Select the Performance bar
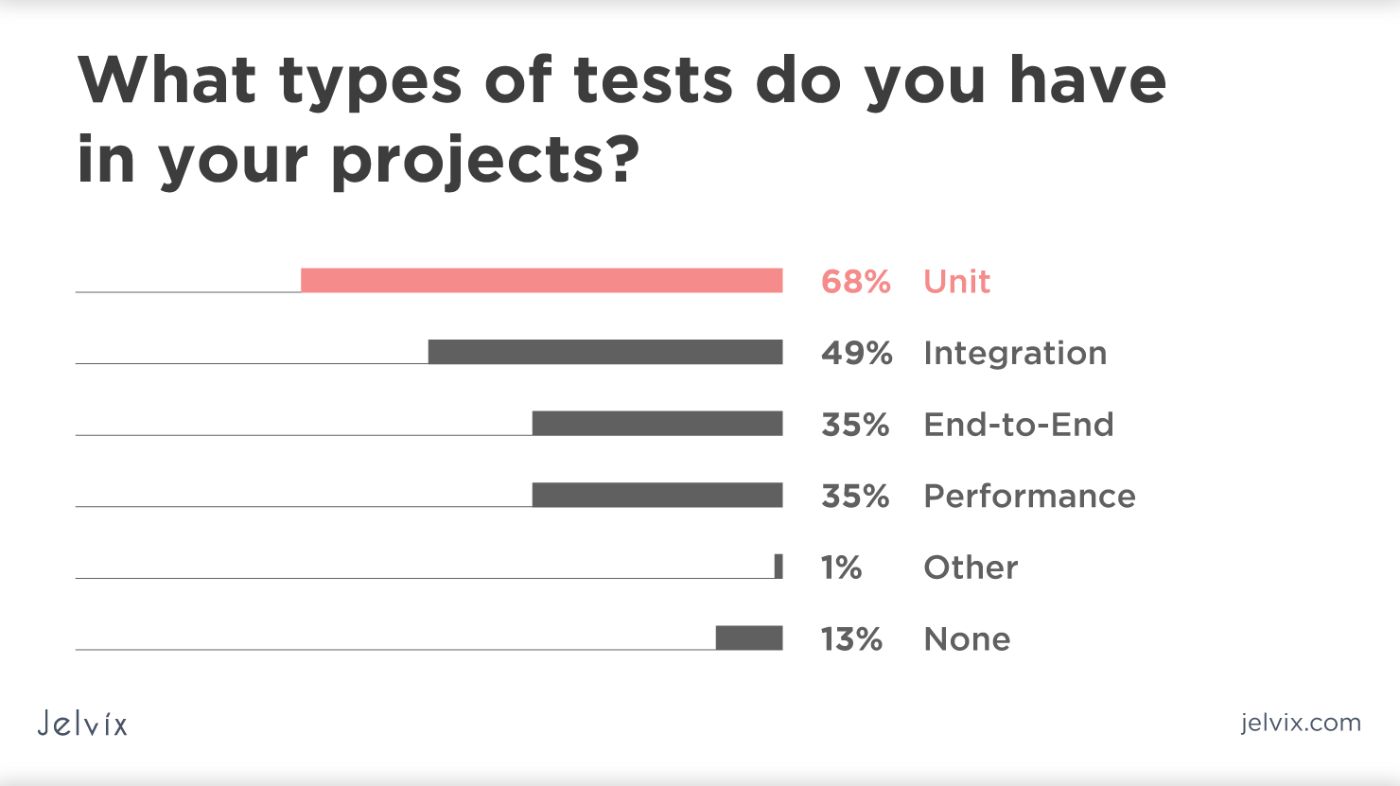This screenshot has width=1400, height=786. pos(657,495)
